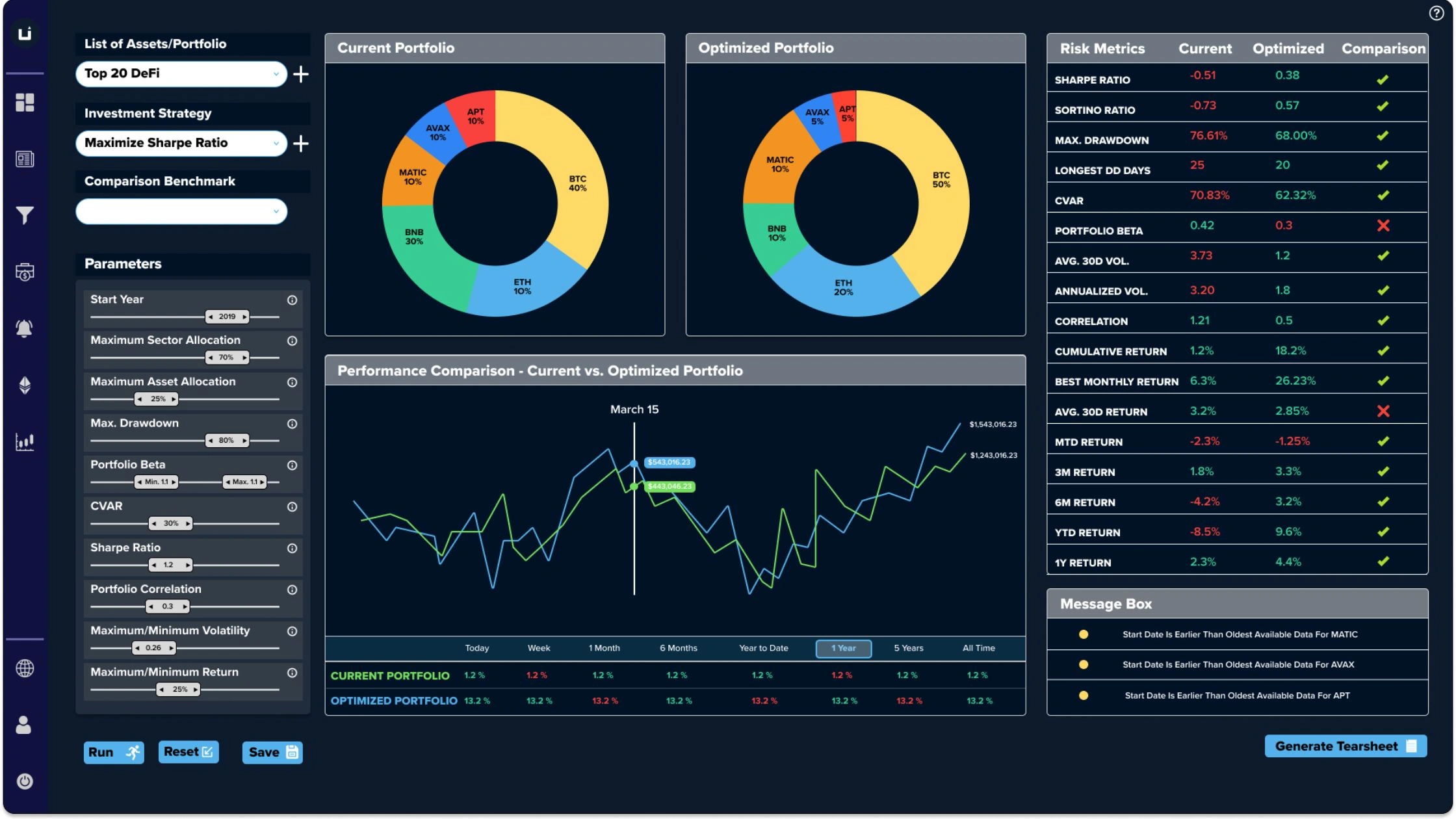
Task: Open the bar chart analytics sidebar icon
Action: click(x=25, y=442)
